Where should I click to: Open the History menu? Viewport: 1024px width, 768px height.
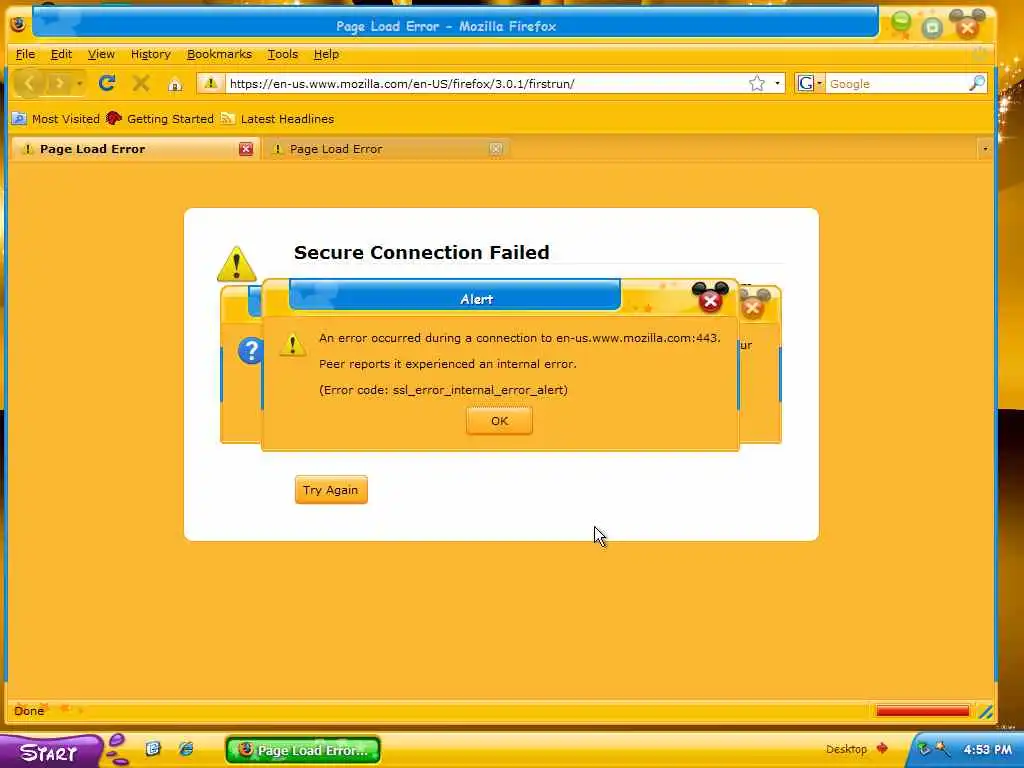[x=151, y=54]
